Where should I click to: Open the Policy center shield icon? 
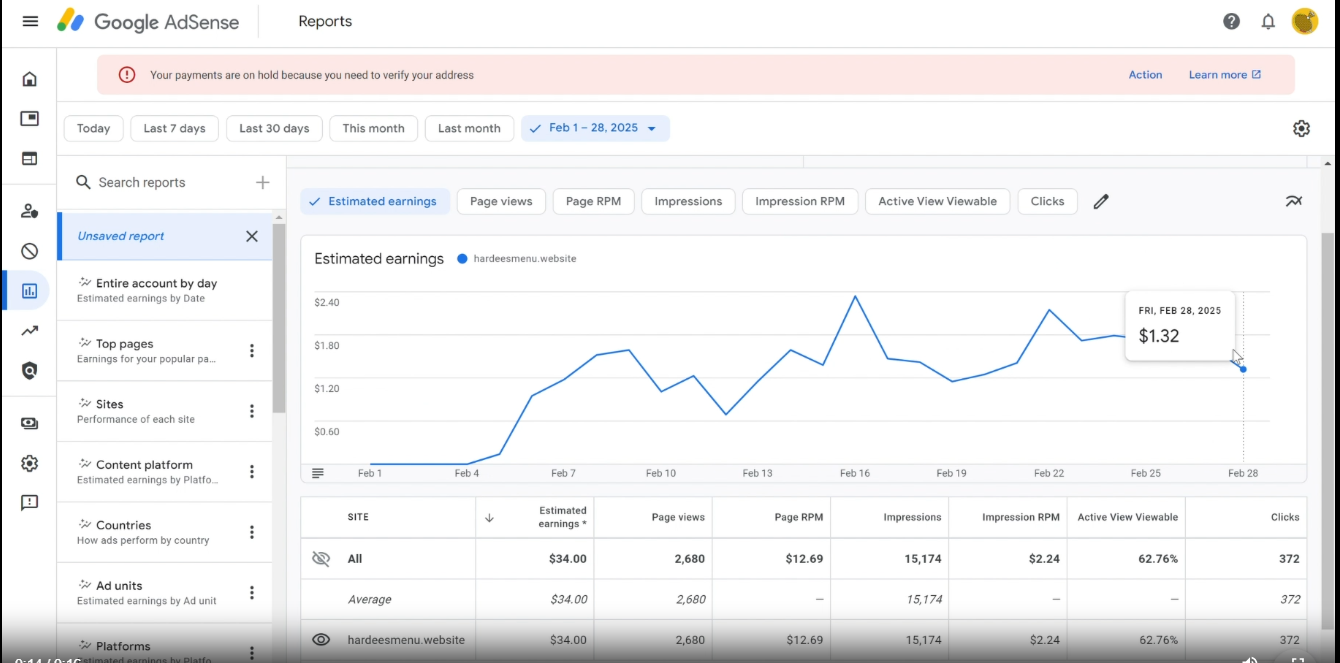(x=30, y=371)
